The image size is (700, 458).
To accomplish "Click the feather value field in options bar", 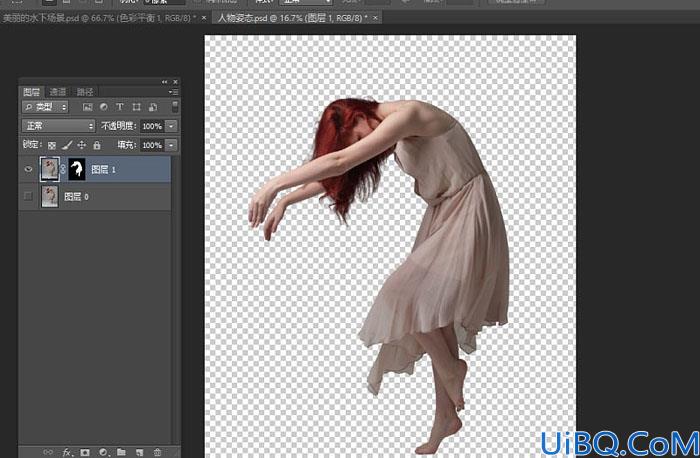I will click(165, 2).
